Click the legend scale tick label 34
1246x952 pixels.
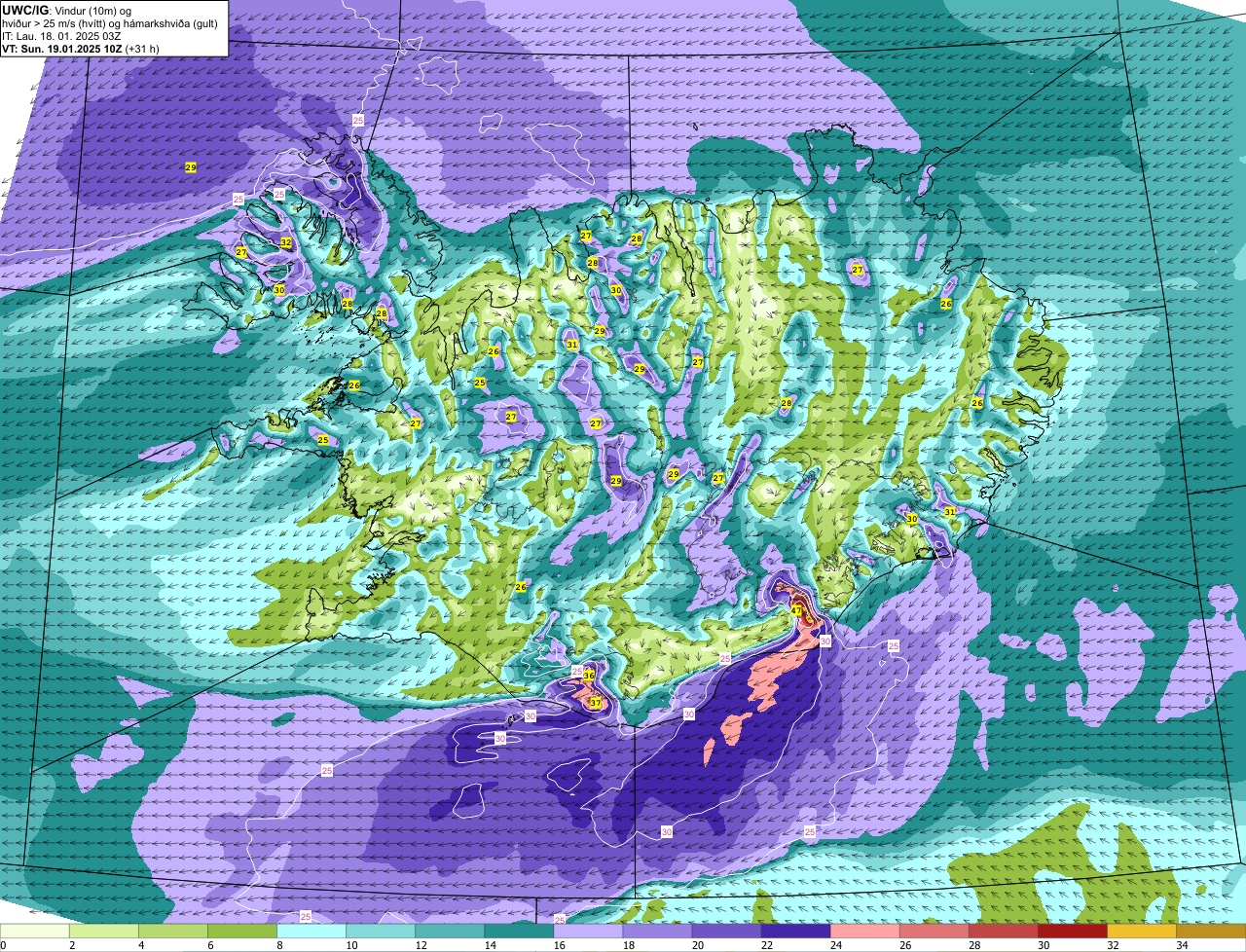point(1182,945)
